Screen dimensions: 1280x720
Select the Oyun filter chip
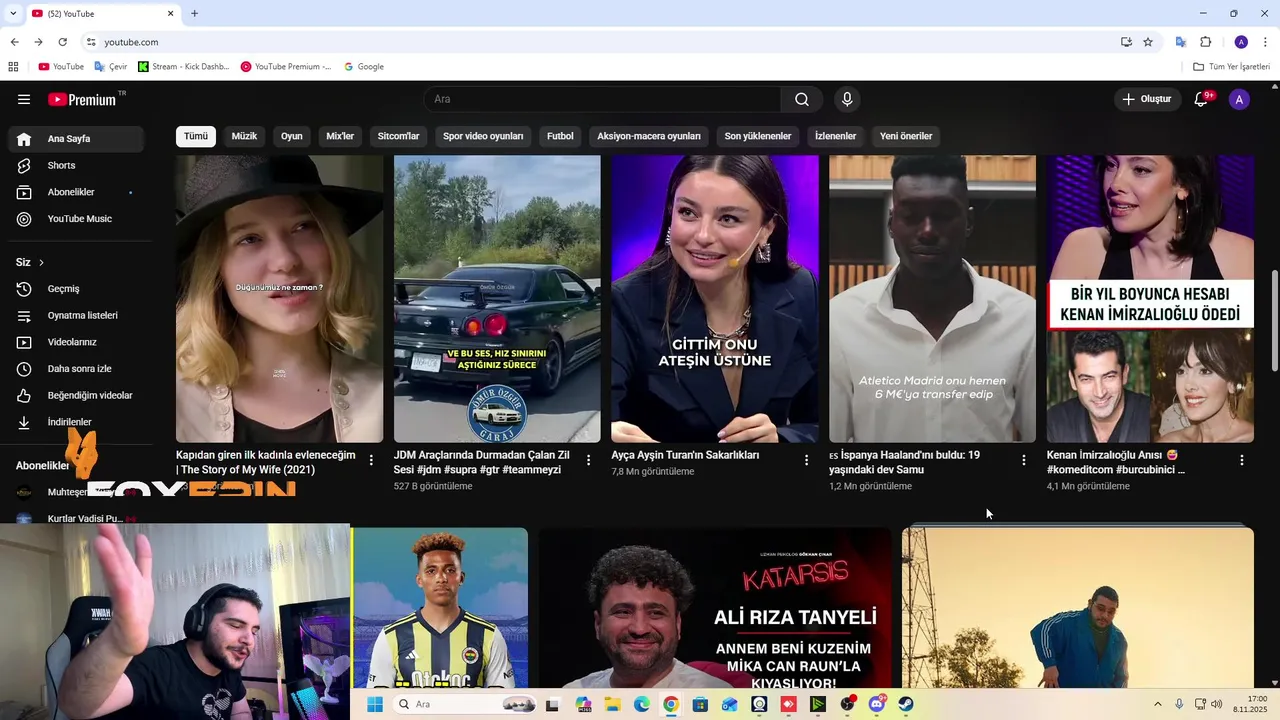click(292, 136)
